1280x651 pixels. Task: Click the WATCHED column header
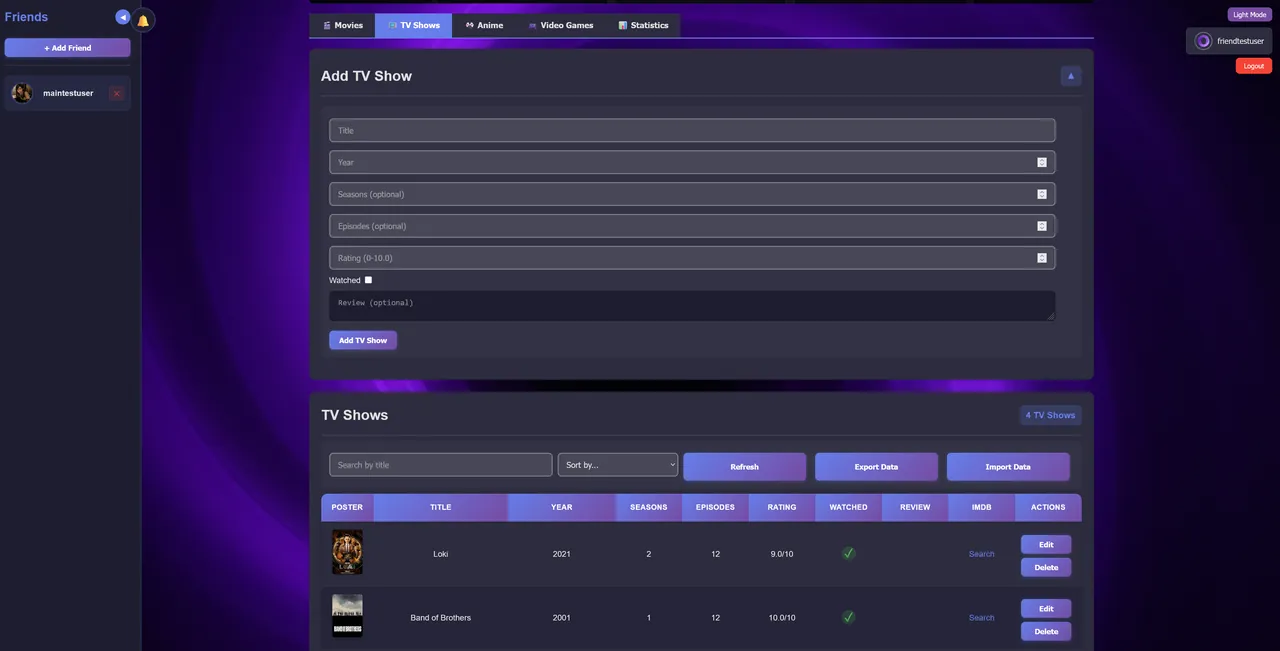[x=848, y=507]
